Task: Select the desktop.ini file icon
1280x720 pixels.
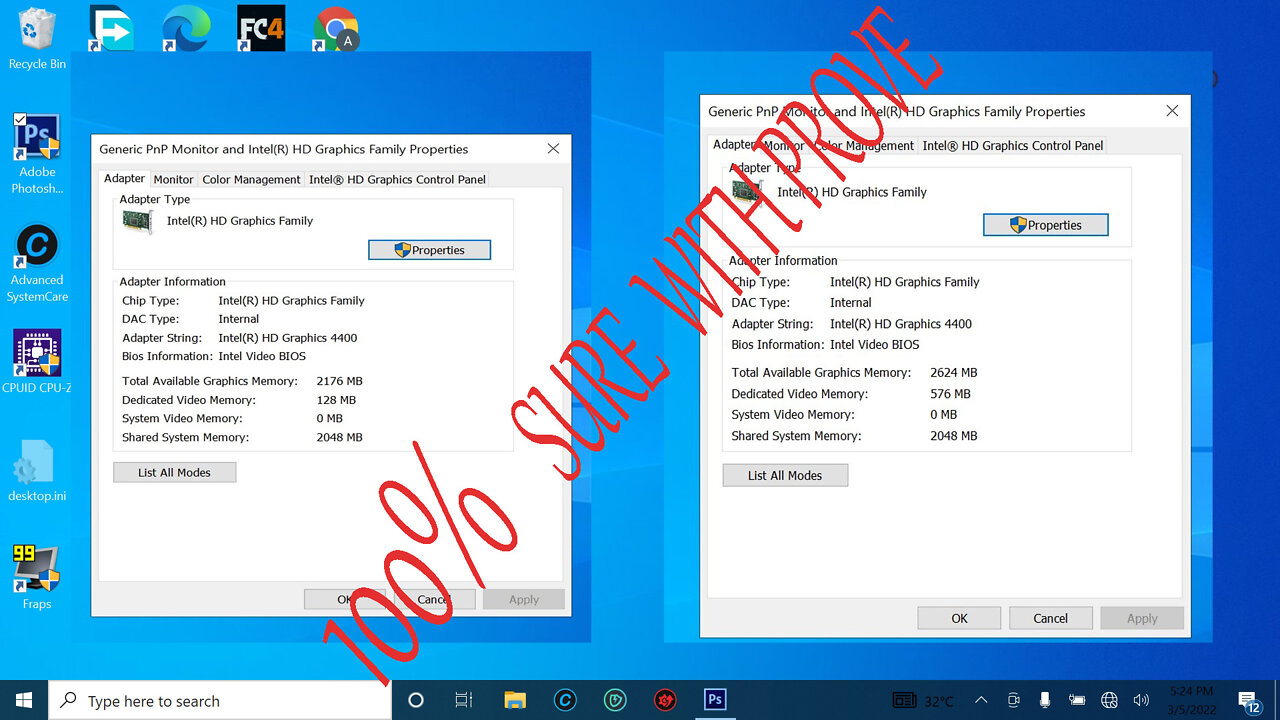Action: pos(37,470)
